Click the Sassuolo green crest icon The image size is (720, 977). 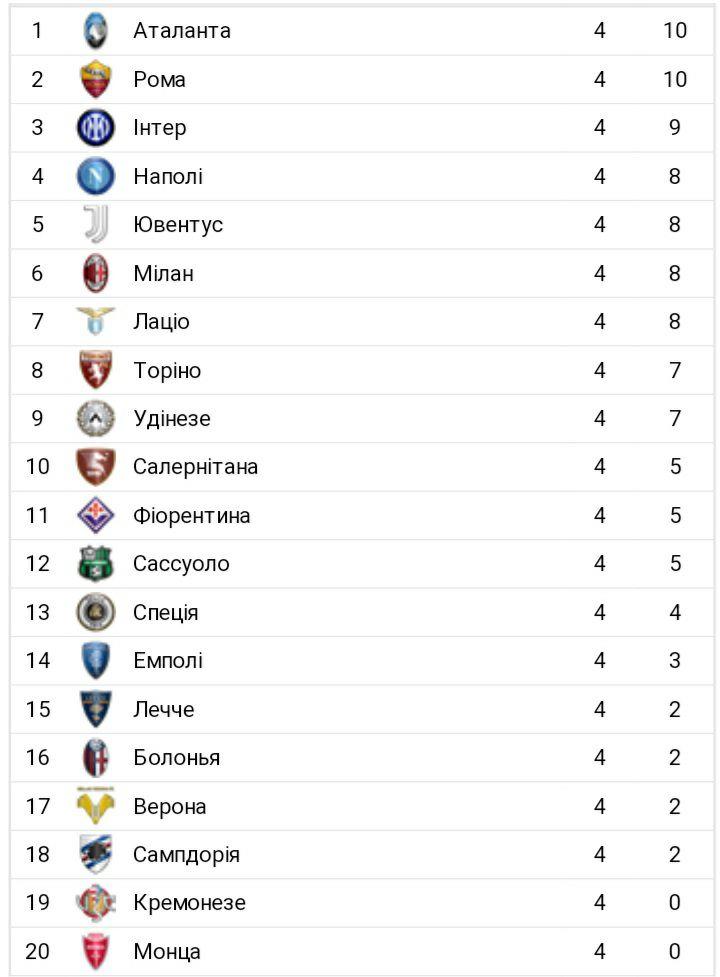(x=96, y=564)
